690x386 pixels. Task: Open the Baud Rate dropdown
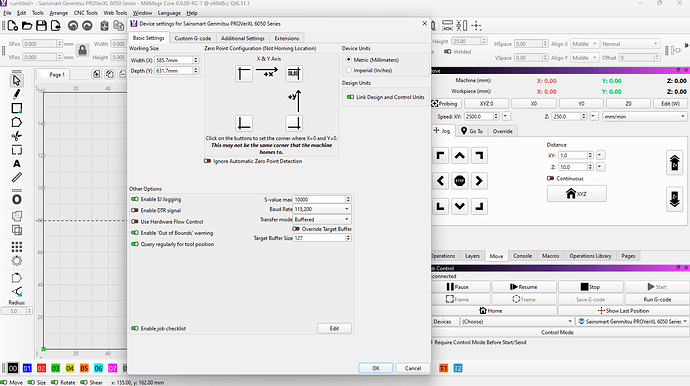click(322, 209)
